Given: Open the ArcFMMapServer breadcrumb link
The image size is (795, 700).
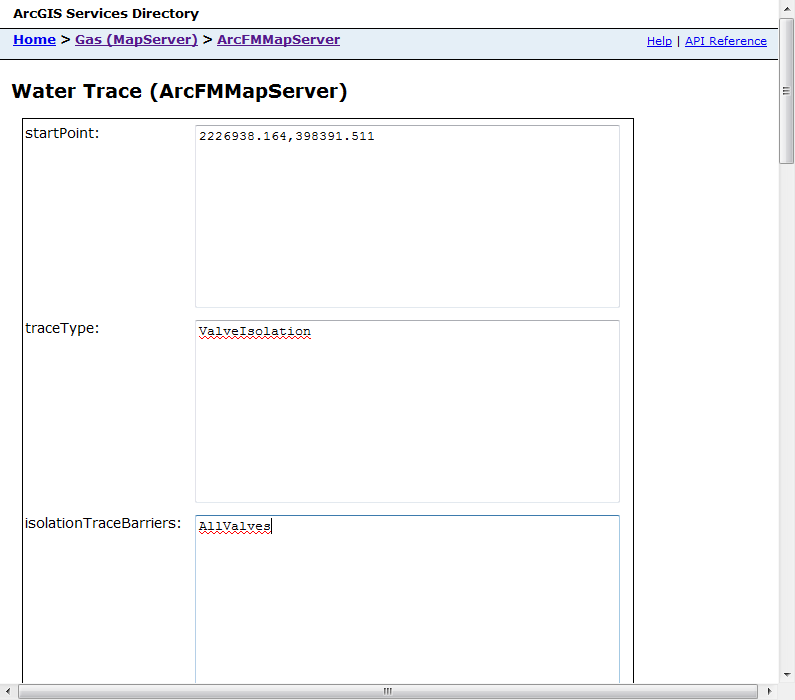Looking at the screenshot, I should (x=278, y=40).
